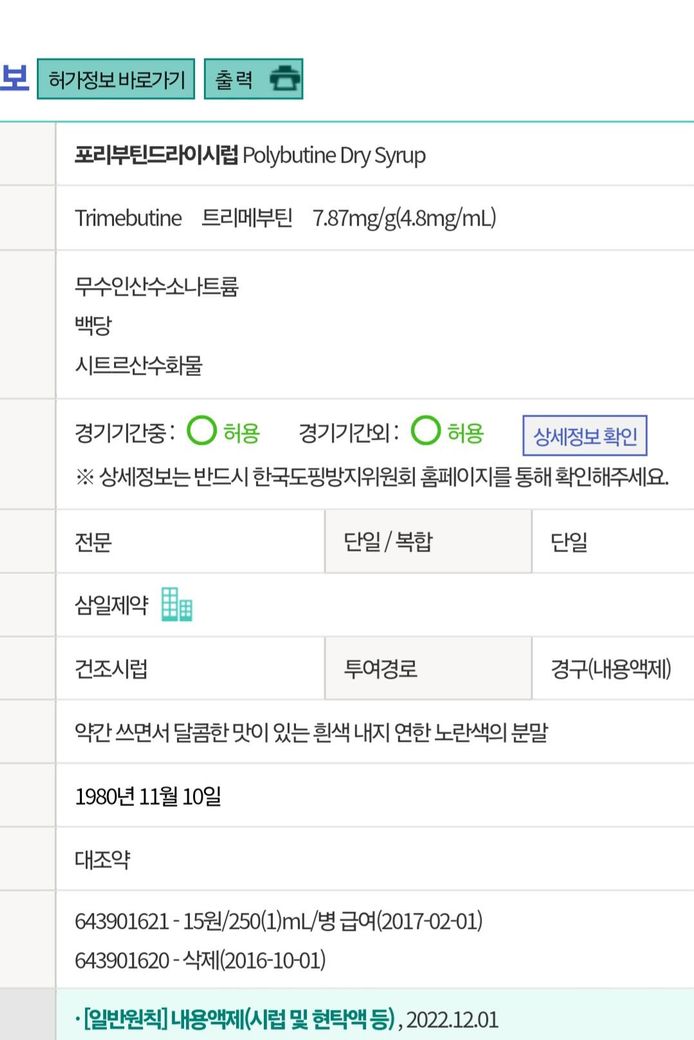Click the 경구(내용액제) route value

point(611,669)
